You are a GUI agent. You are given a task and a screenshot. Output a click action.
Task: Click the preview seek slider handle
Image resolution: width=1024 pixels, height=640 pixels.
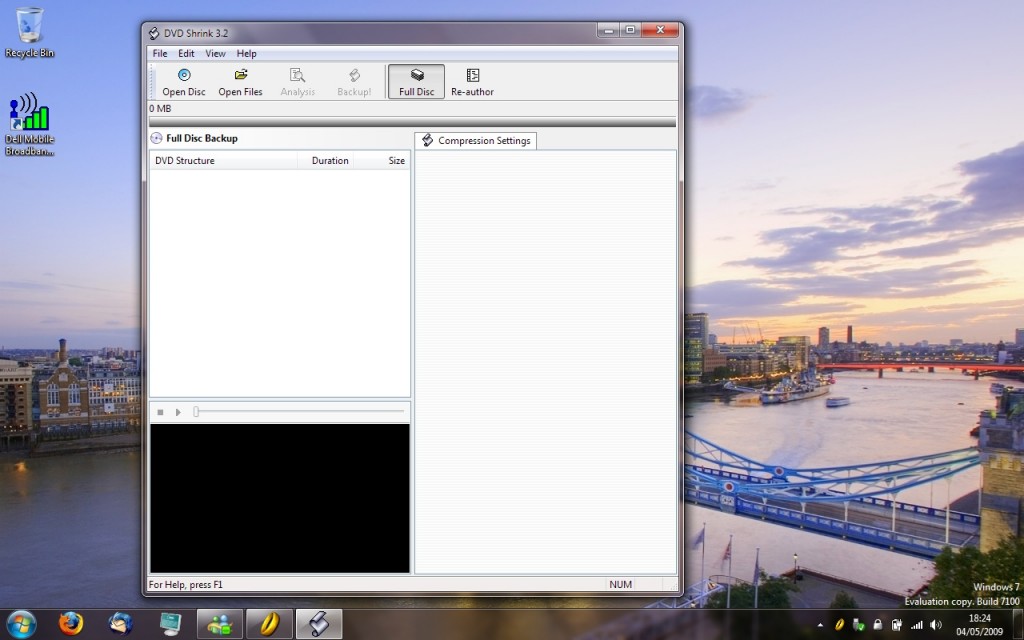tap(195, 411)
